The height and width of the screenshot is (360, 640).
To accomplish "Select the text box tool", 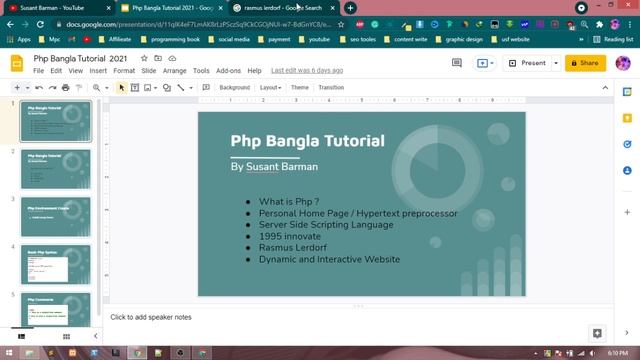I will [x=135, y=88].
